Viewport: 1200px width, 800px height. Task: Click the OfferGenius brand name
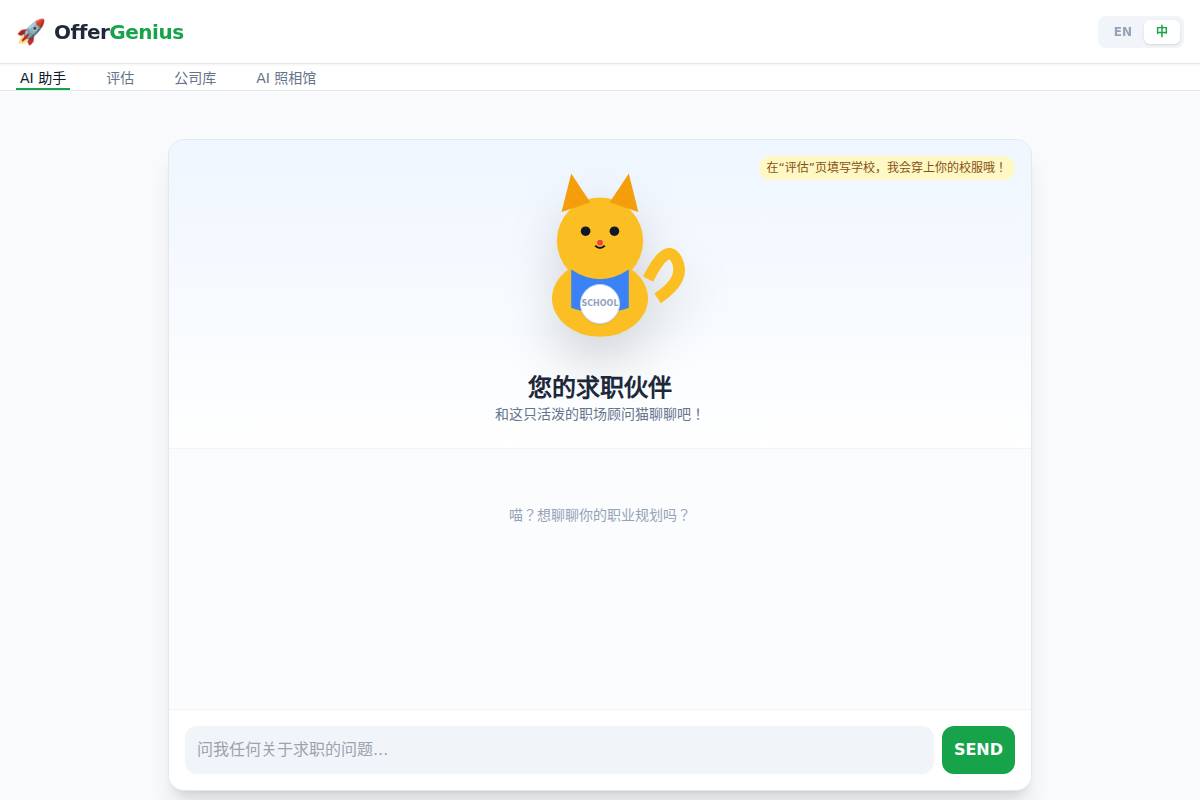118,32
